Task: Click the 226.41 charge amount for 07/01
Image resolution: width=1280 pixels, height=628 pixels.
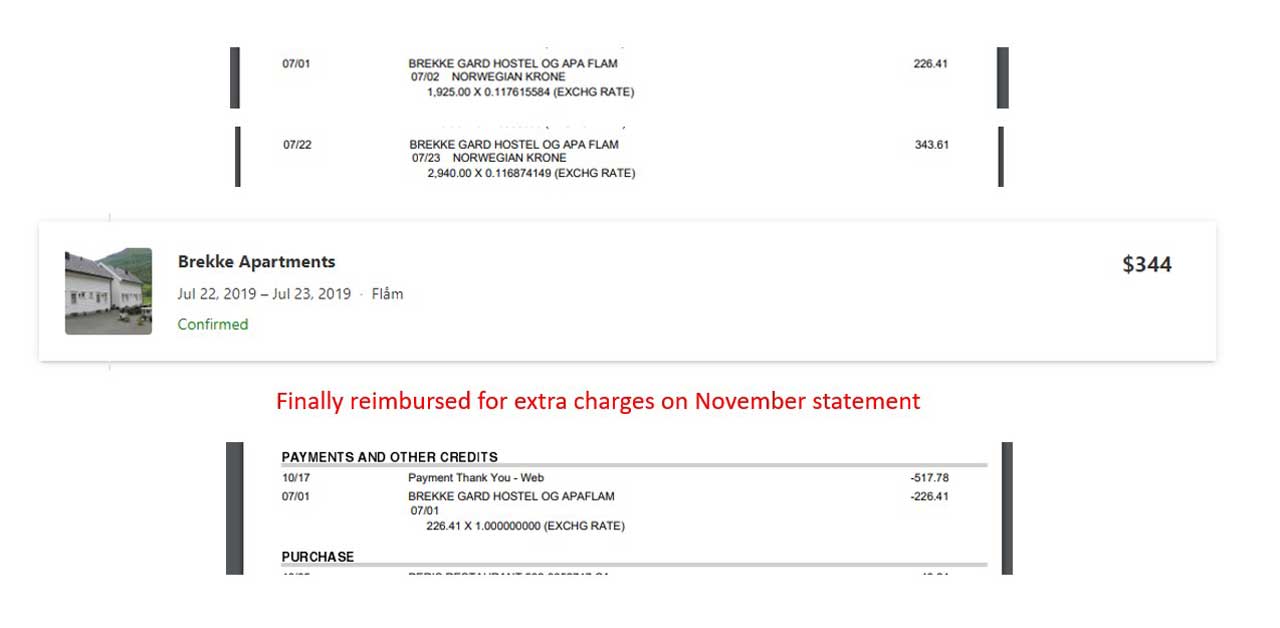Action: [x=930, y=63]
